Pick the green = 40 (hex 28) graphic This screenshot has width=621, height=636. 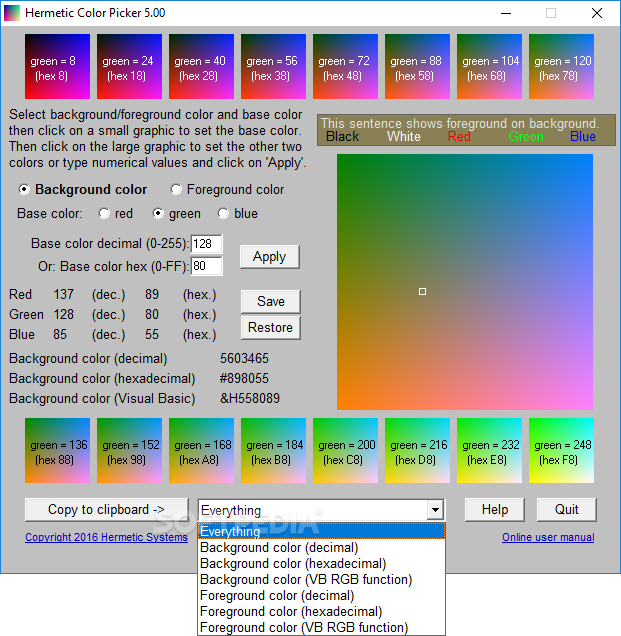click(201, 67)
